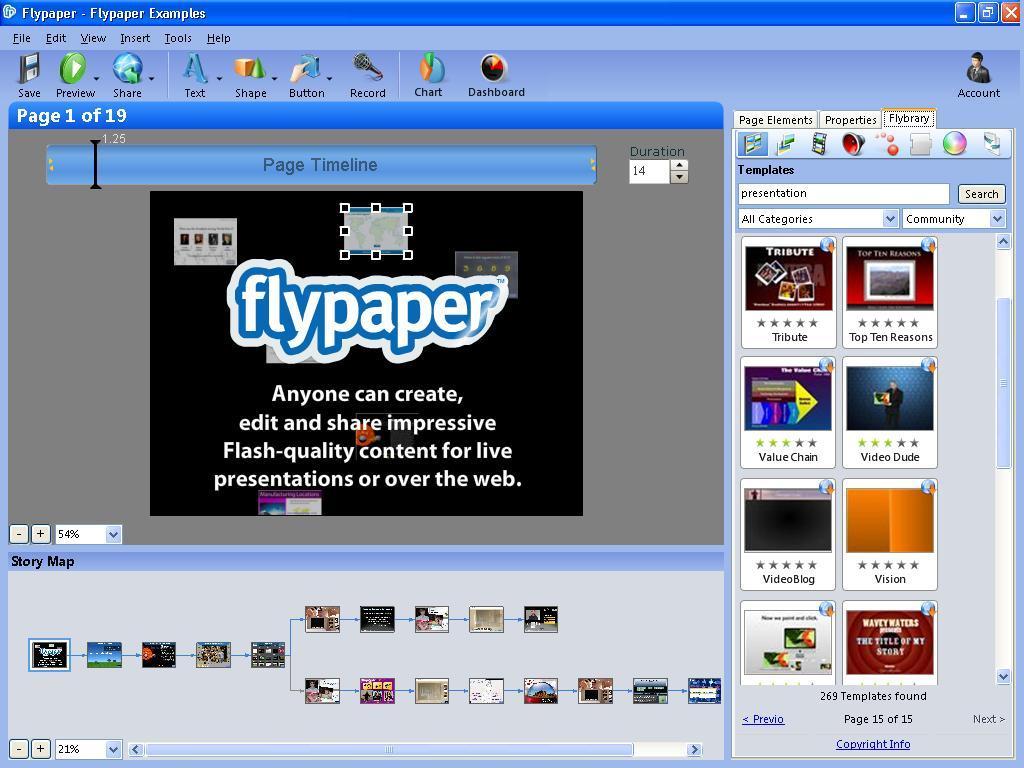The image size is (1024, 768).
Task: Zoom out the Story Map with minus button
Action: coord(19,749)
